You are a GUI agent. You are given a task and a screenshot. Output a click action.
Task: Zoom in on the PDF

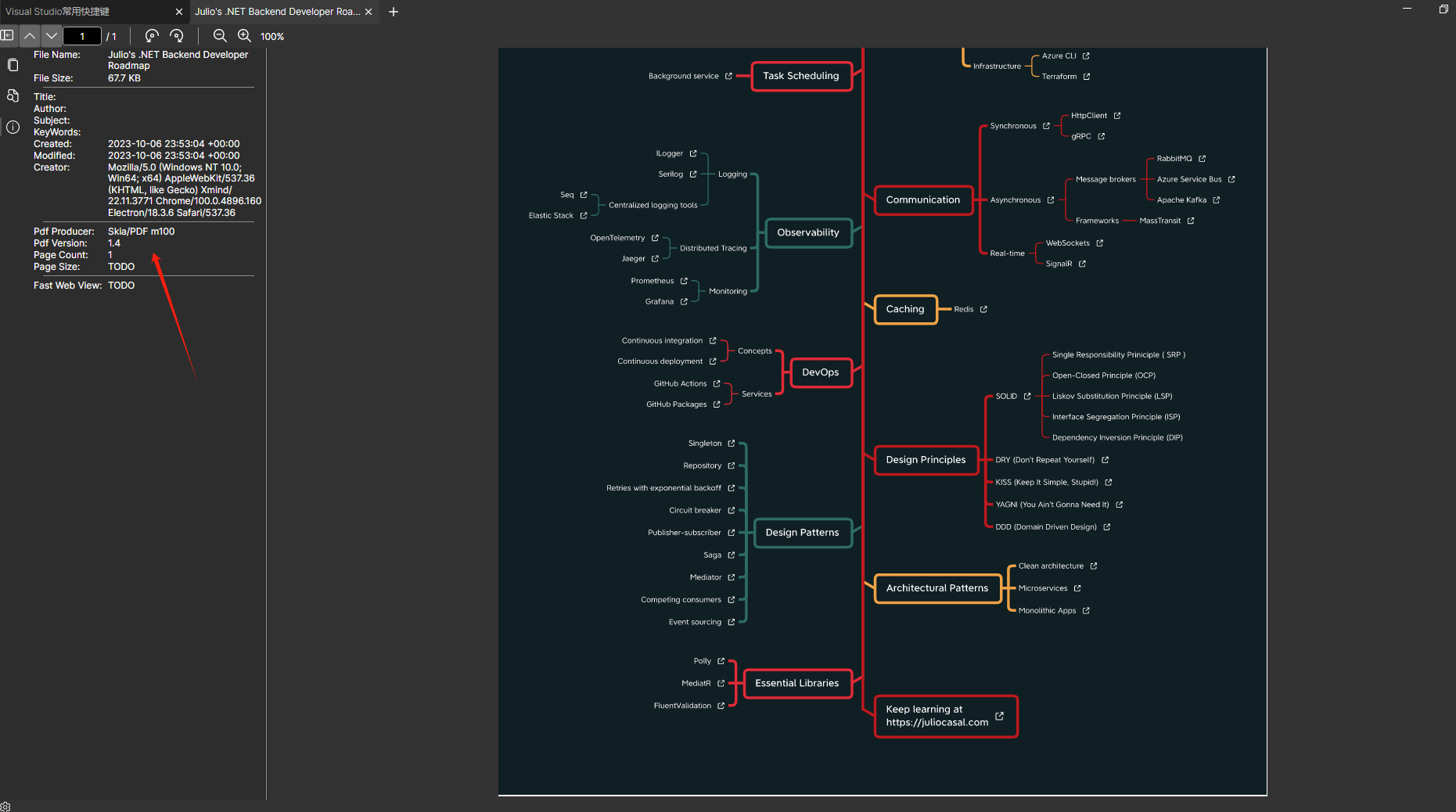click(x=245, y=36)
